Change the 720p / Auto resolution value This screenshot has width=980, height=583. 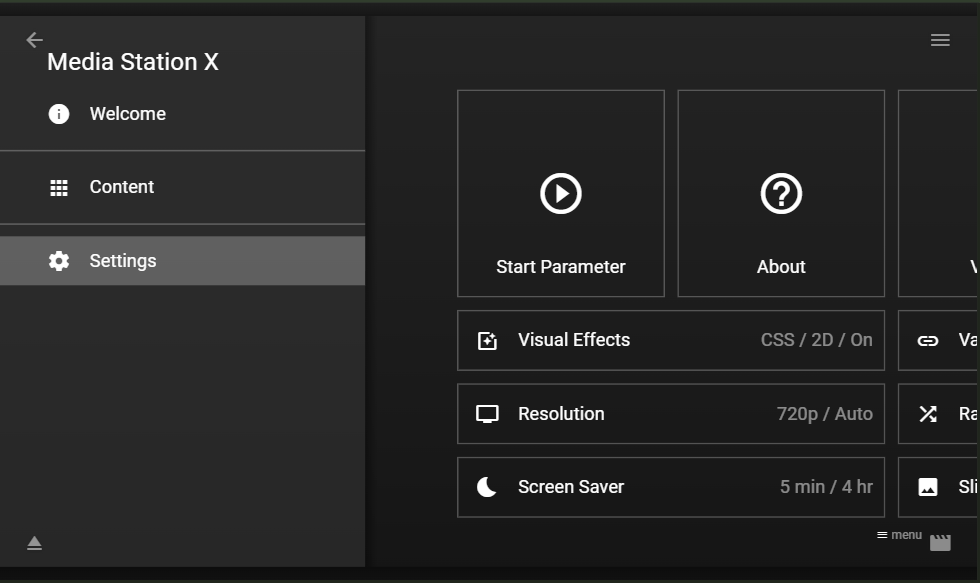(x=824, y=414)
